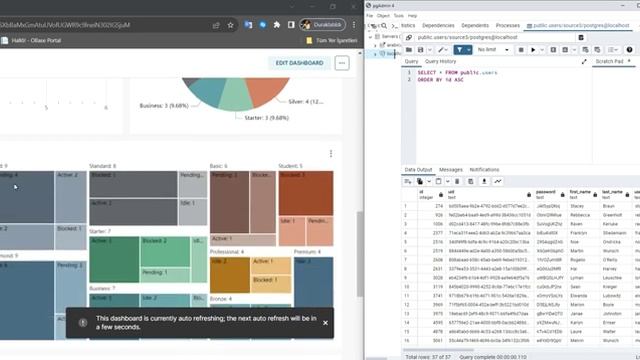640x360 pixels.
Task: Open the Help menu in pgAdmin
Action: (x=413, y=16)
